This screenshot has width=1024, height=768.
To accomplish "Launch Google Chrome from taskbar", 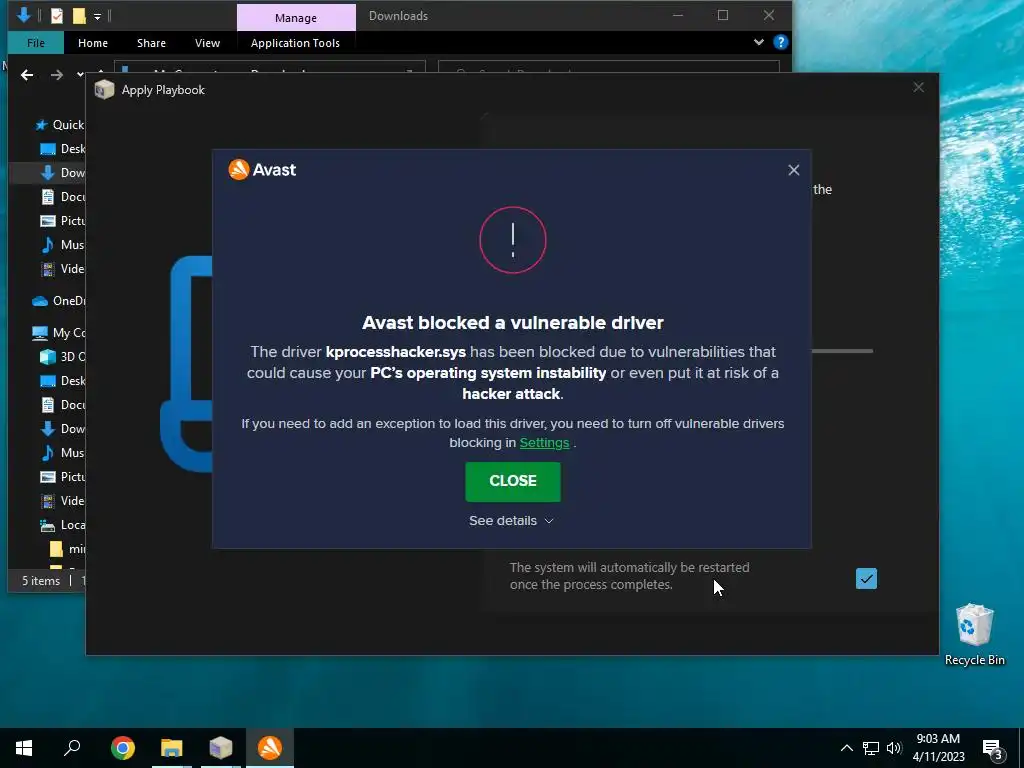I will click(123, 748).
